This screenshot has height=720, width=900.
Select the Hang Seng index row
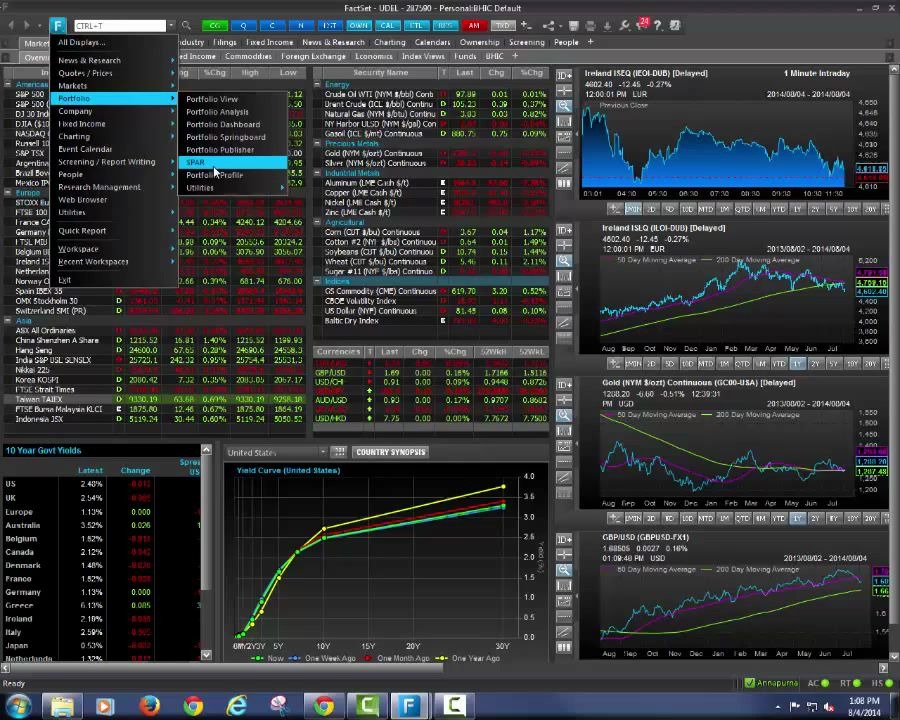pos(154,350)
